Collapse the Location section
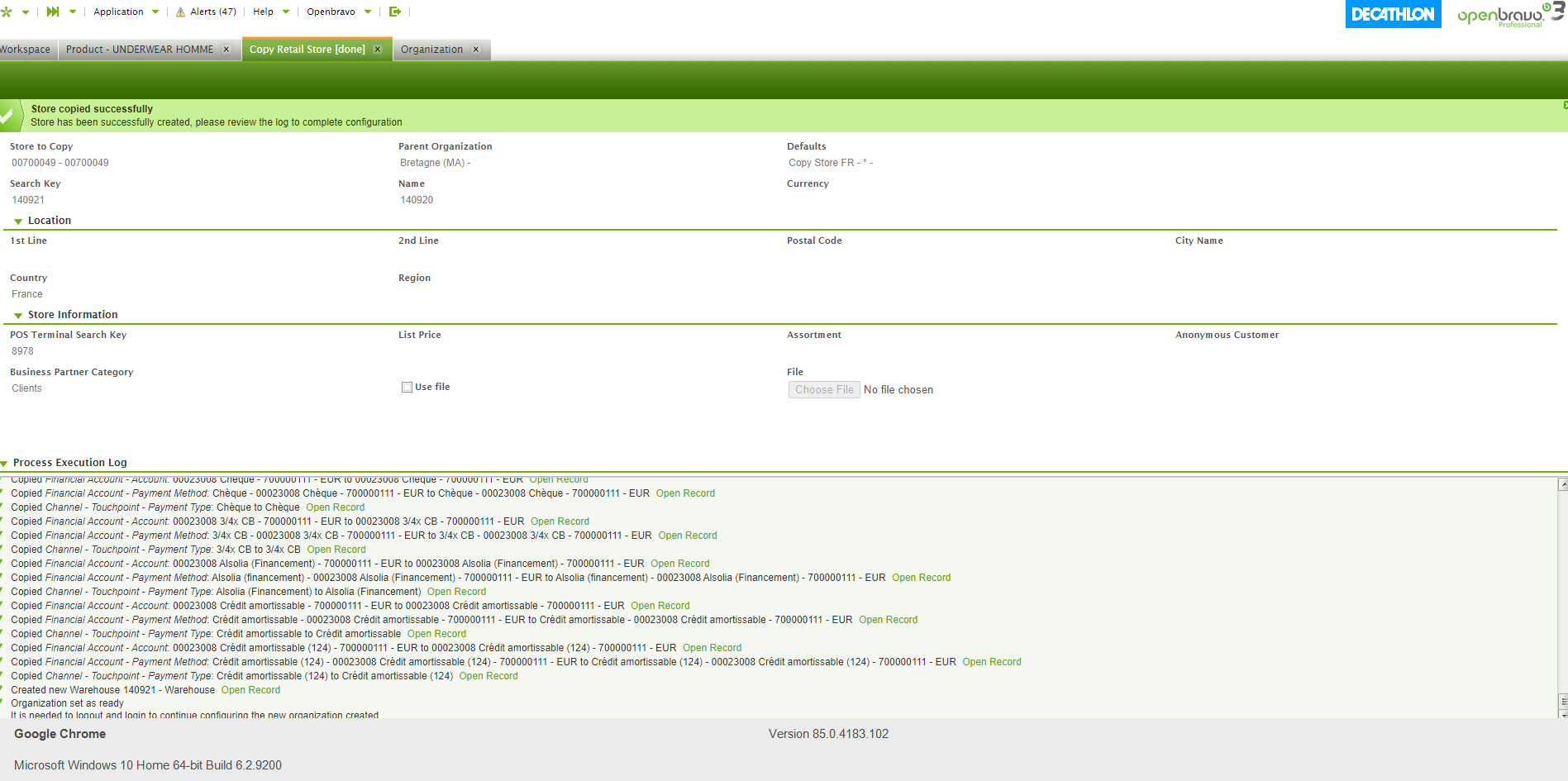1568x781 pixels. tap(18, 221)
